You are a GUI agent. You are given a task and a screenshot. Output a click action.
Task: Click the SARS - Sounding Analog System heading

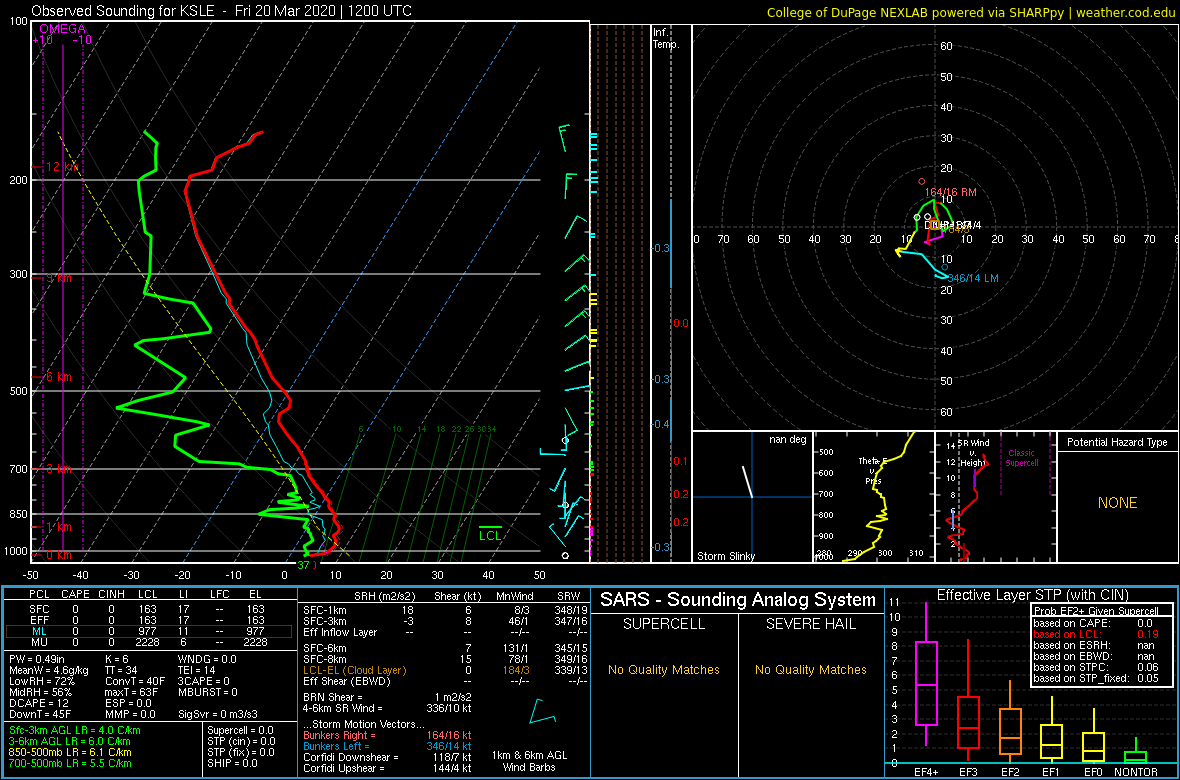click(x=738, y=600)
